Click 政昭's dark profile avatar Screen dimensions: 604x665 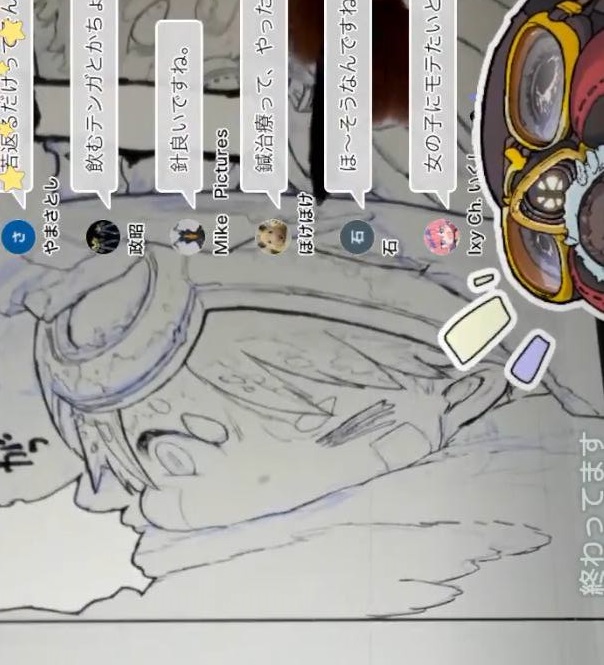pyautogui.click(x=103, y=237)
